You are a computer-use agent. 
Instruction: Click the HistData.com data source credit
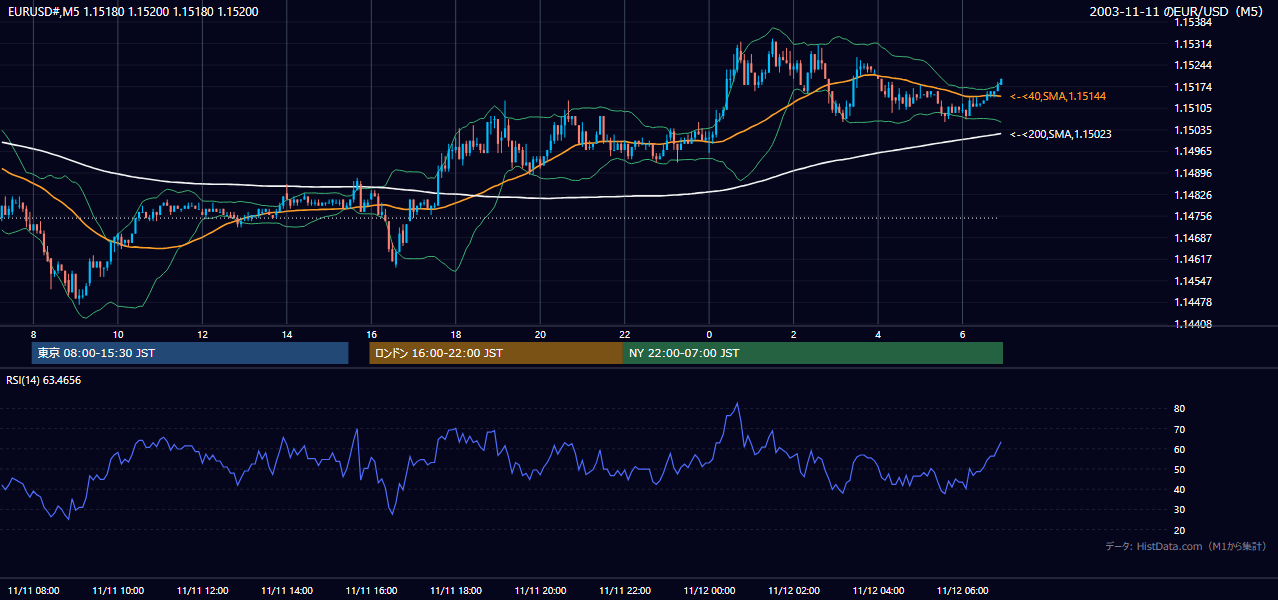point(1186,546)
